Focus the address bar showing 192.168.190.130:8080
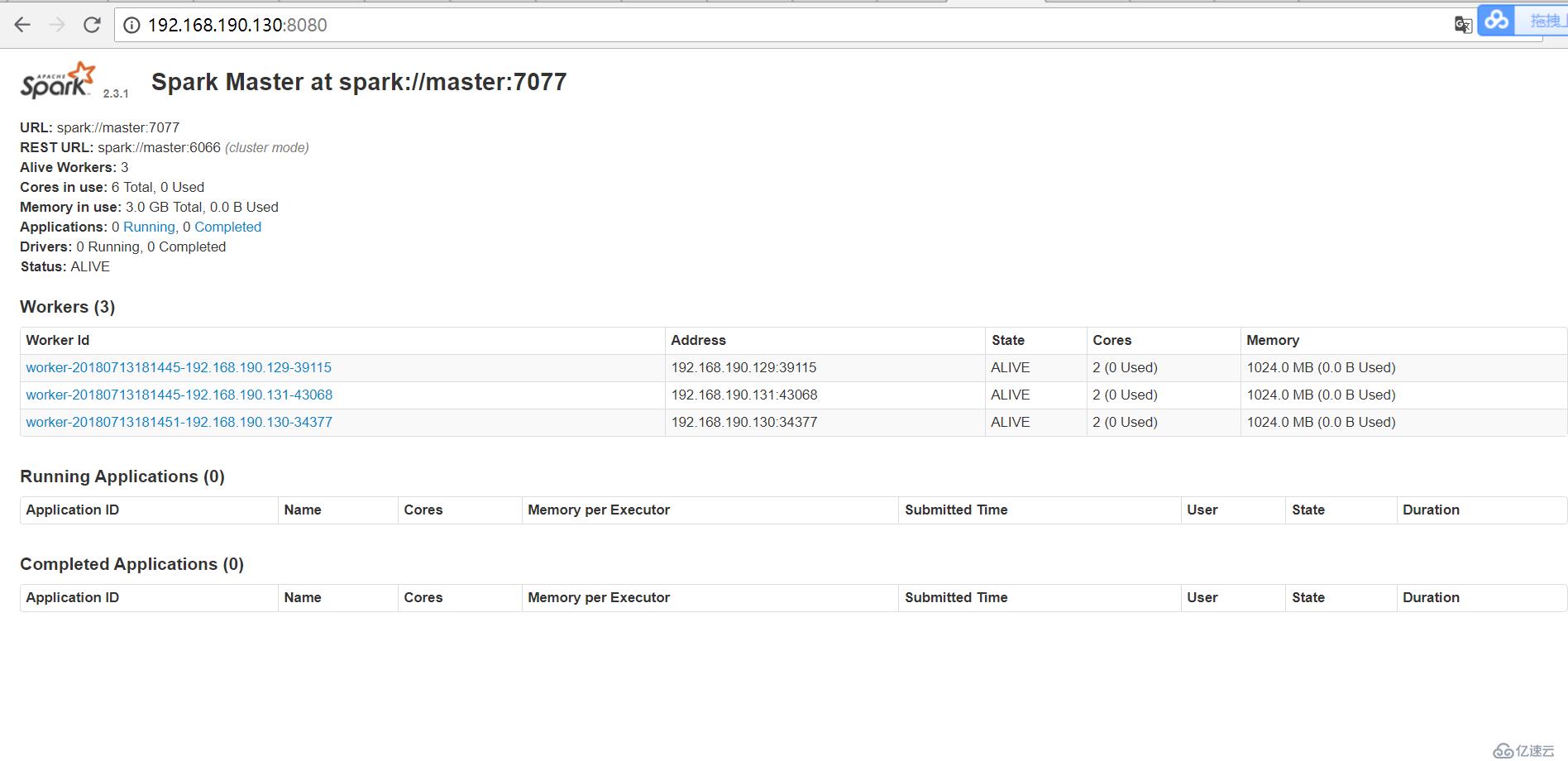This screenshot has height=761, width=1568. pos(786,25)
